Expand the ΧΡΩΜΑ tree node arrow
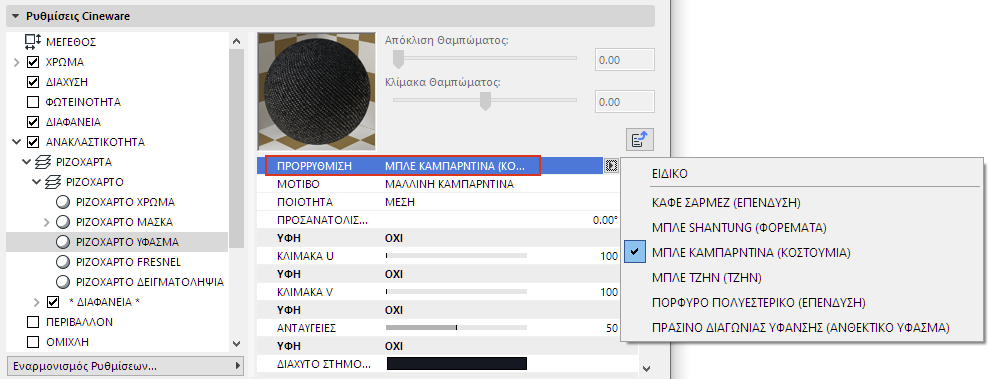This screenshot has width=988, height=379. click(x=16, y=62)
